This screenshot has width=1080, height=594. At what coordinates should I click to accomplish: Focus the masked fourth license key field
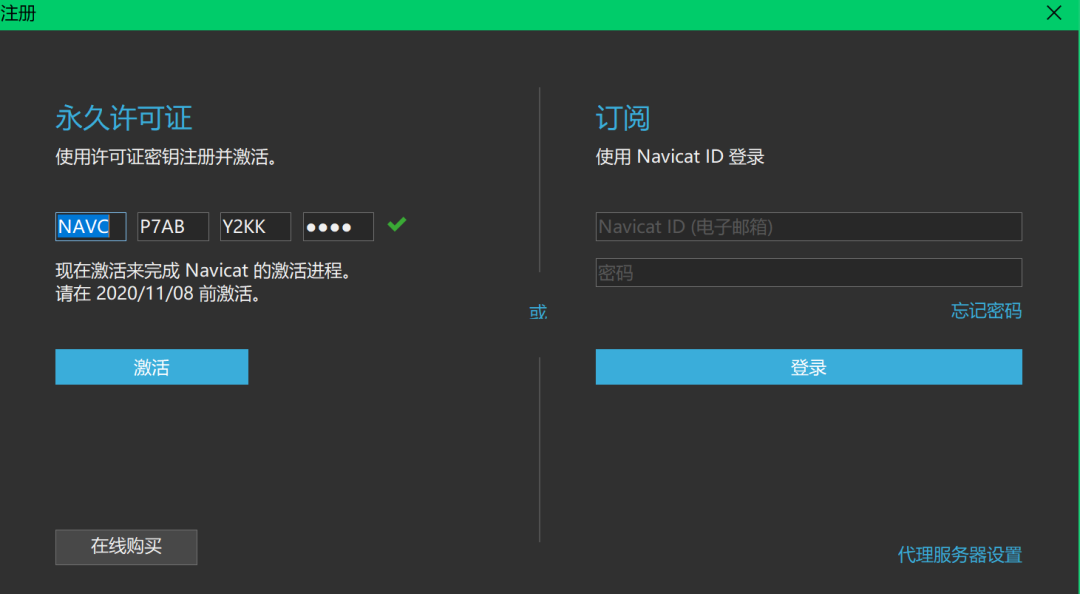tap(338, 227)
